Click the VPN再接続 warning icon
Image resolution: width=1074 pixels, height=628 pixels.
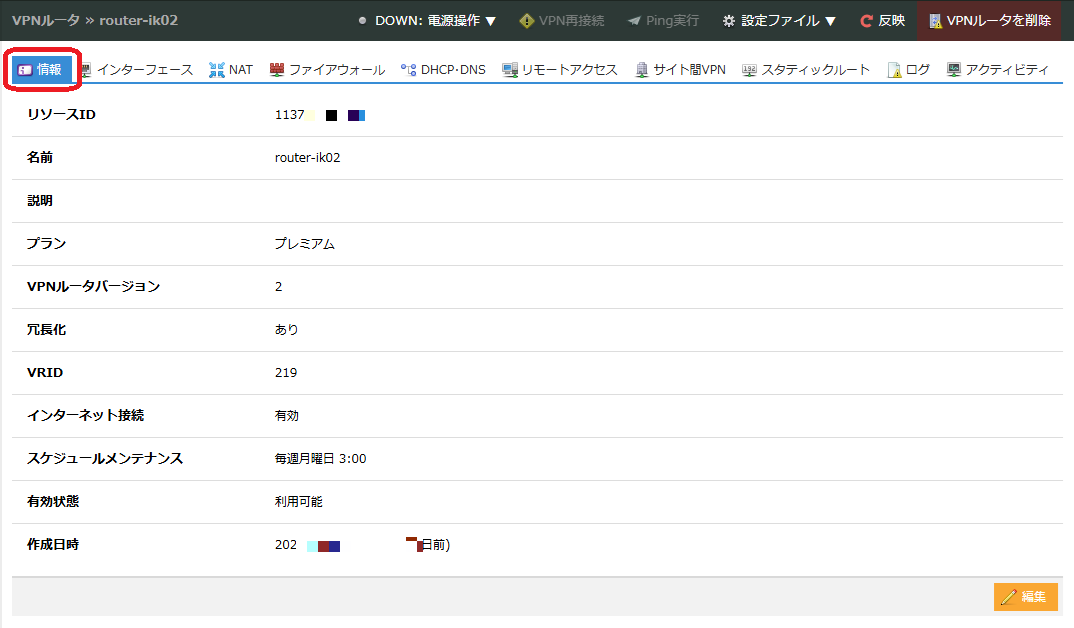[527, 21]
